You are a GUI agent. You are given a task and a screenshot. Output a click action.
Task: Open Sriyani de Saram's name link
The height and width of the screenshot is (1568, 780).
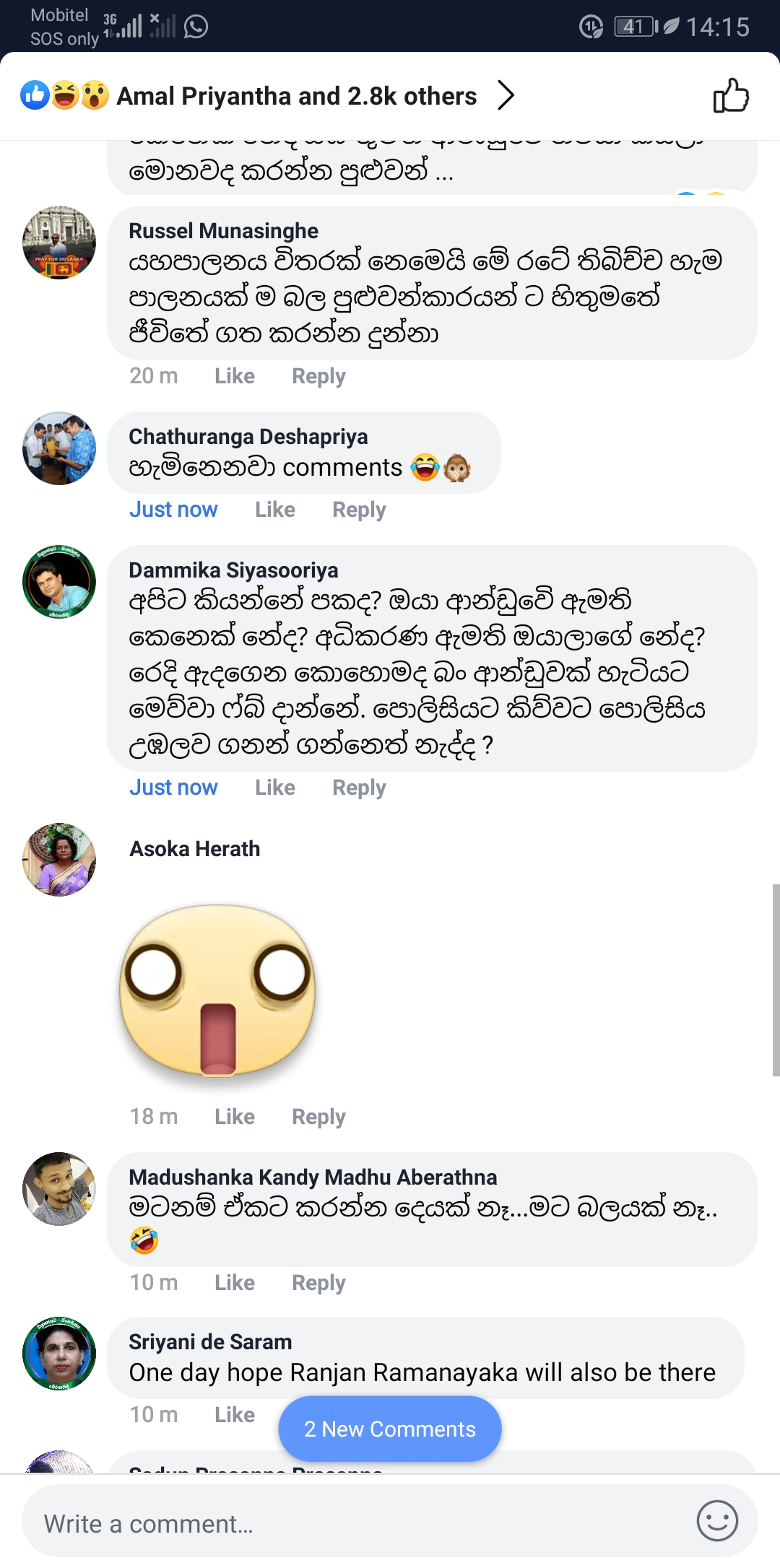pos(210,1342)
